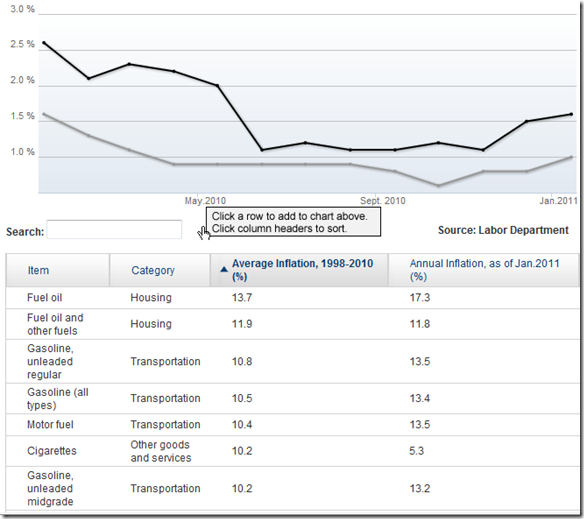
Task: Click the 10.5 average inflation value
Action: pyautogui.click(x=242, y=398)
